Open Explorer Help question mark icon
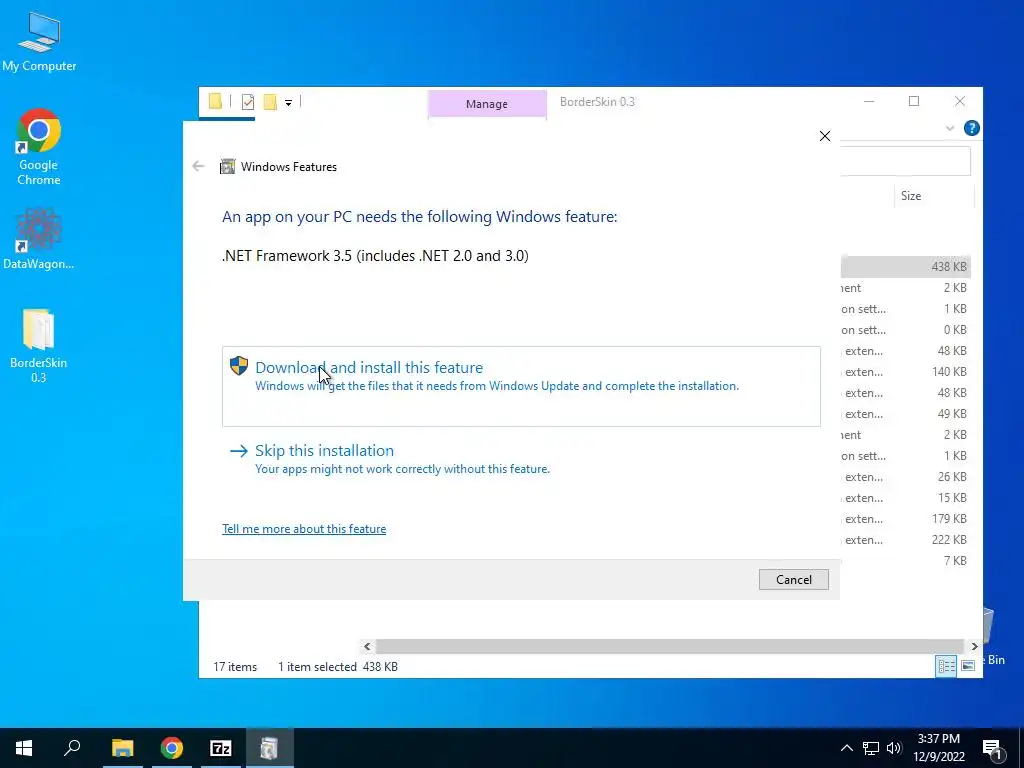Screen dimensions: 1024x768 (971, 128)
